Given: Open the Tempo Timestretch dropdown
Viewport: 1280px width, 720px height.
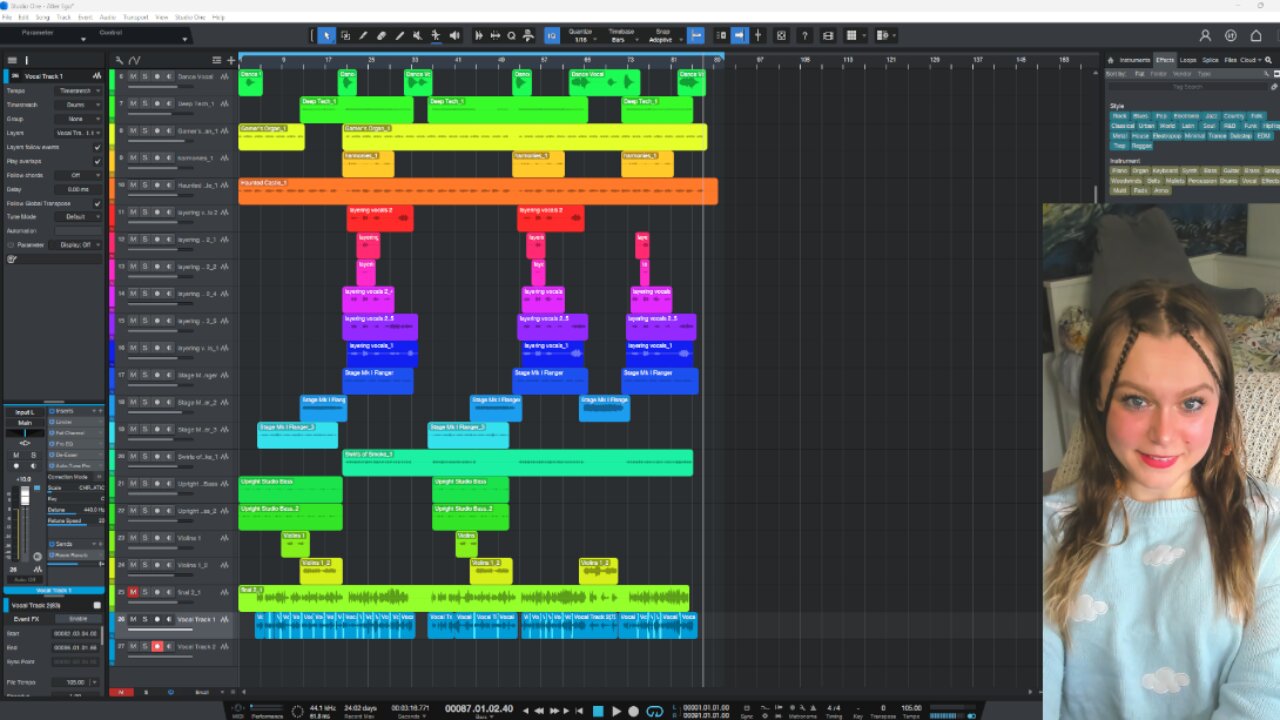Looking at the screenshot, I should 78,90.
